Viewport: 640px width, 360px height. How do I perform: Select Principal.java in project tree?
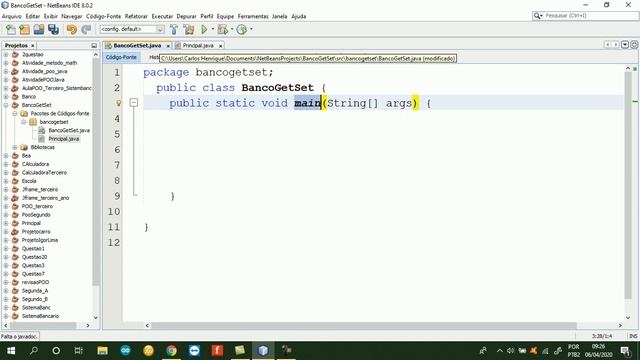coord(64,139)
